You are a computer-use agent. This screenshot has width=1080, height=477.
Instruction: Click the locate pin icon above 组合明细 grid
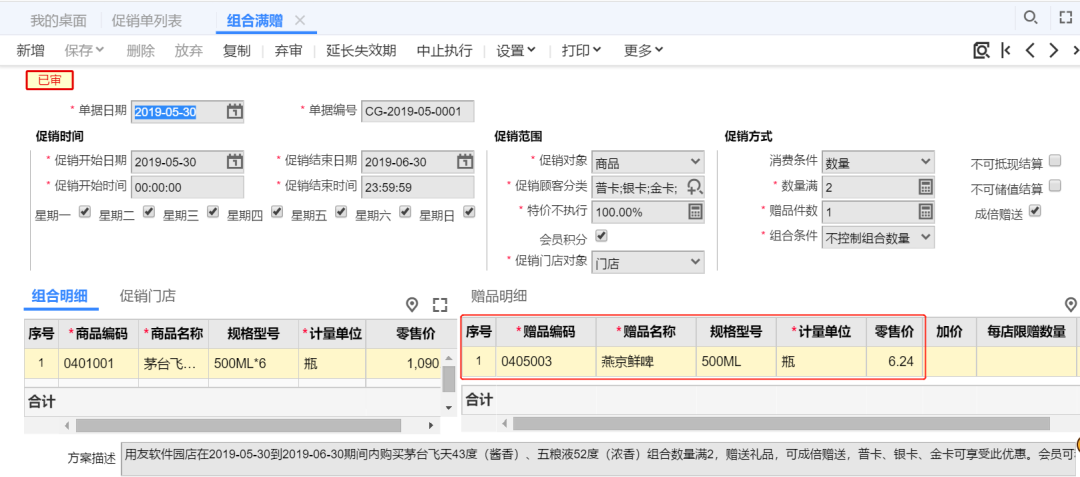(412, 304)
